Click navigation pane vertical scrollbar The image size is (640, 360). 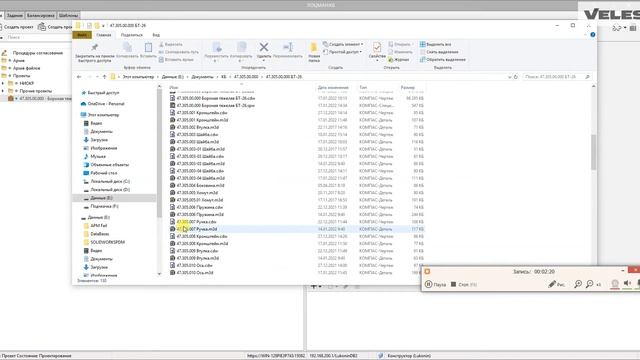tap(159, 153)
